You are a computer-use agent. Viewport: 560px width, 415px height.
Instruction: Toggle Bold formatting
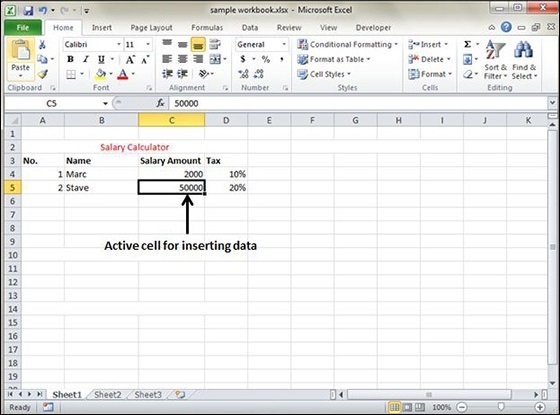point(70,59)
